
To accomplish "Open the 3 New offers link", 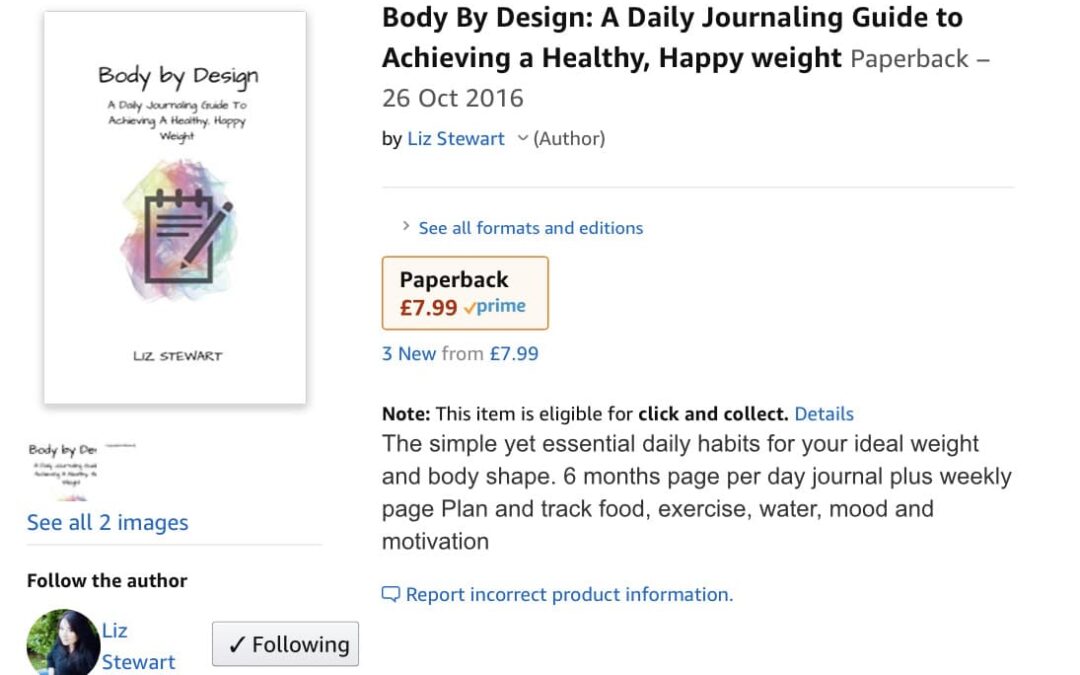I will tap(409, 353).
